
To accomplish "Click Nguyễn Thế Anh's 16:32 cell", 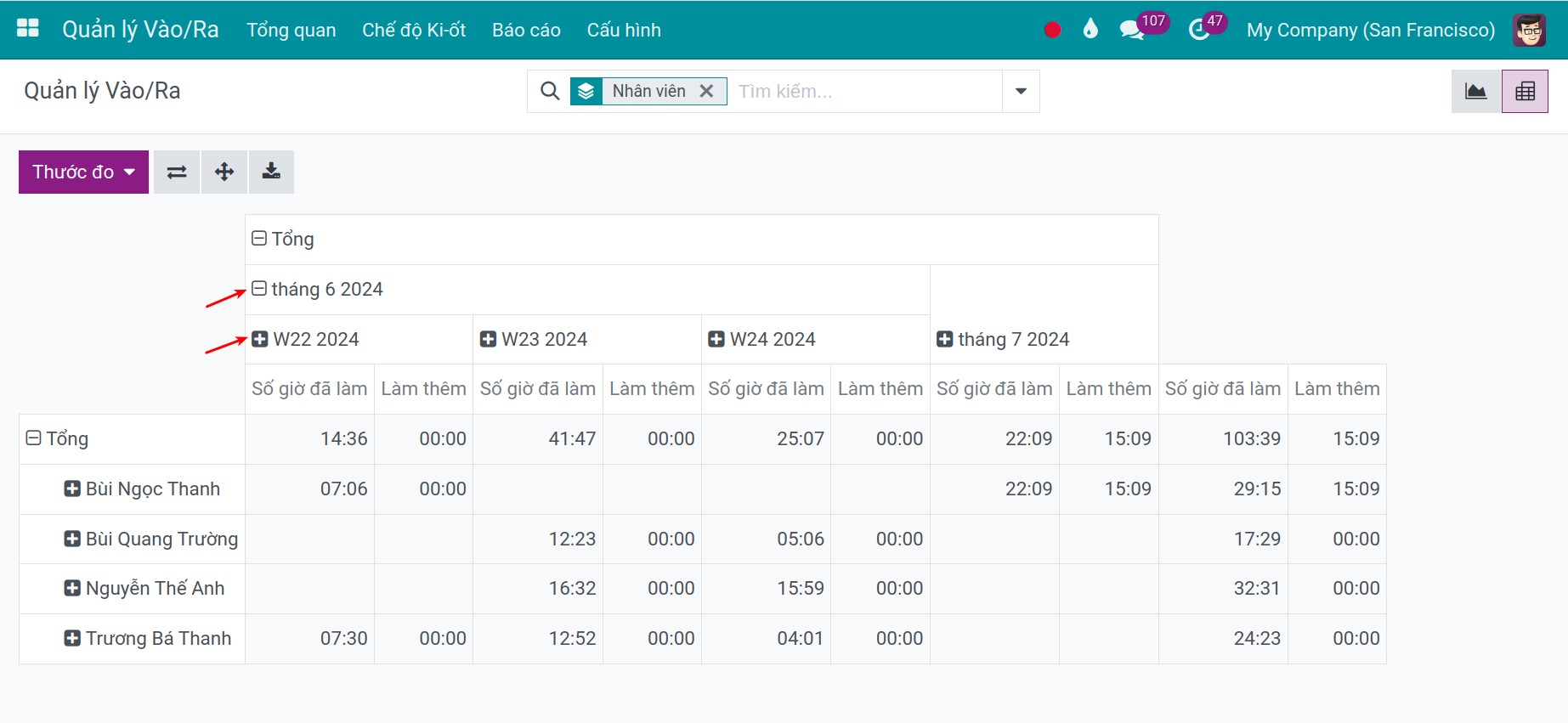I will [x=538, y=588].
